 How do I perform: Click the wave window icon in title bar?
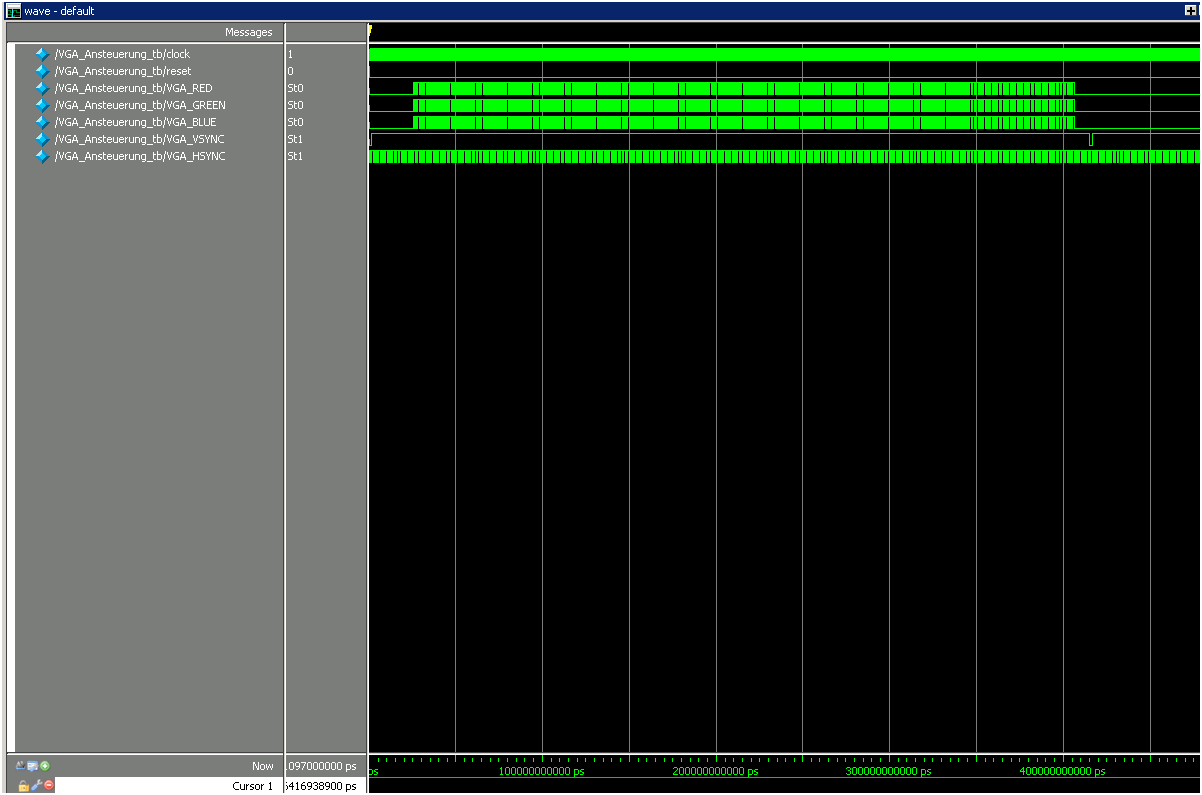tap(13, 11)
